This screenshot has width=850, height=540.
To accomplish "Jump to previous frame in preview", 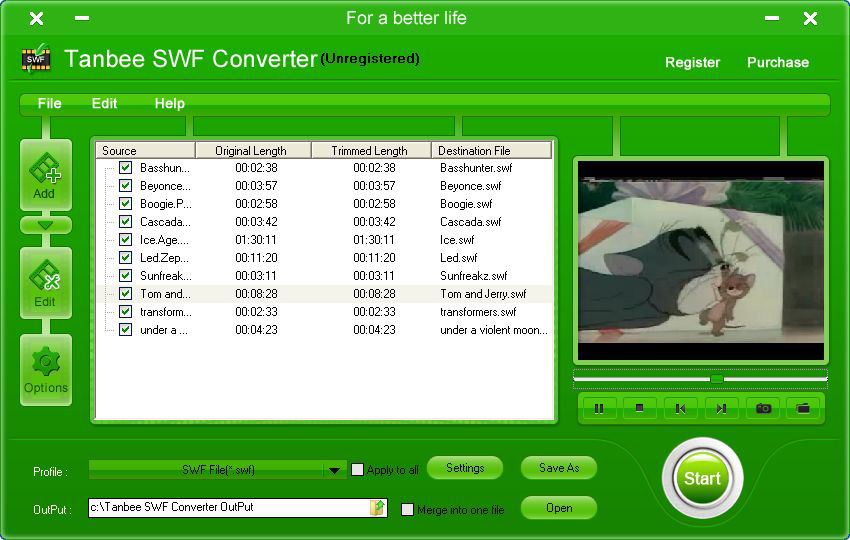I will click(681, 408).
